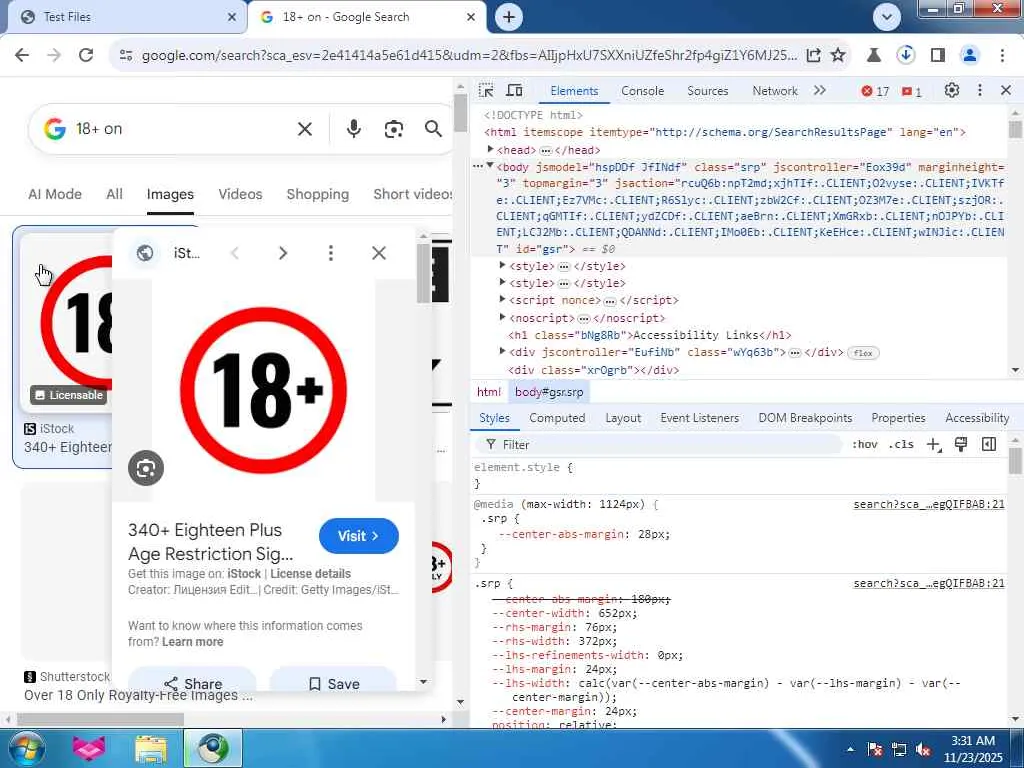Open Computed styles tab
This screenshot has height=768, width=1024.
click(x=557, y=418)
